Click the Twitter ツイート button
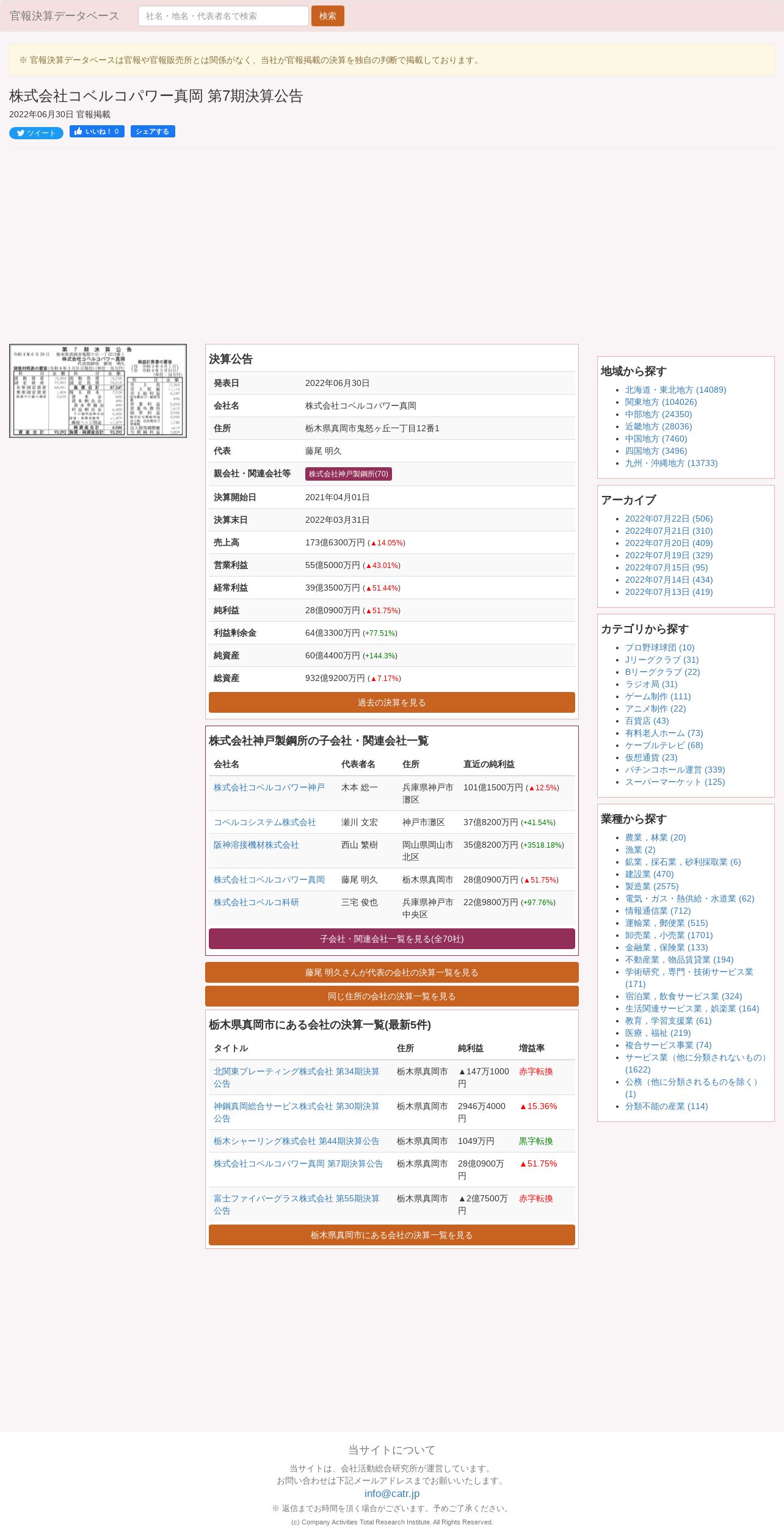The height and width of the screenshot is (1533, 784). tap(36, 133)
